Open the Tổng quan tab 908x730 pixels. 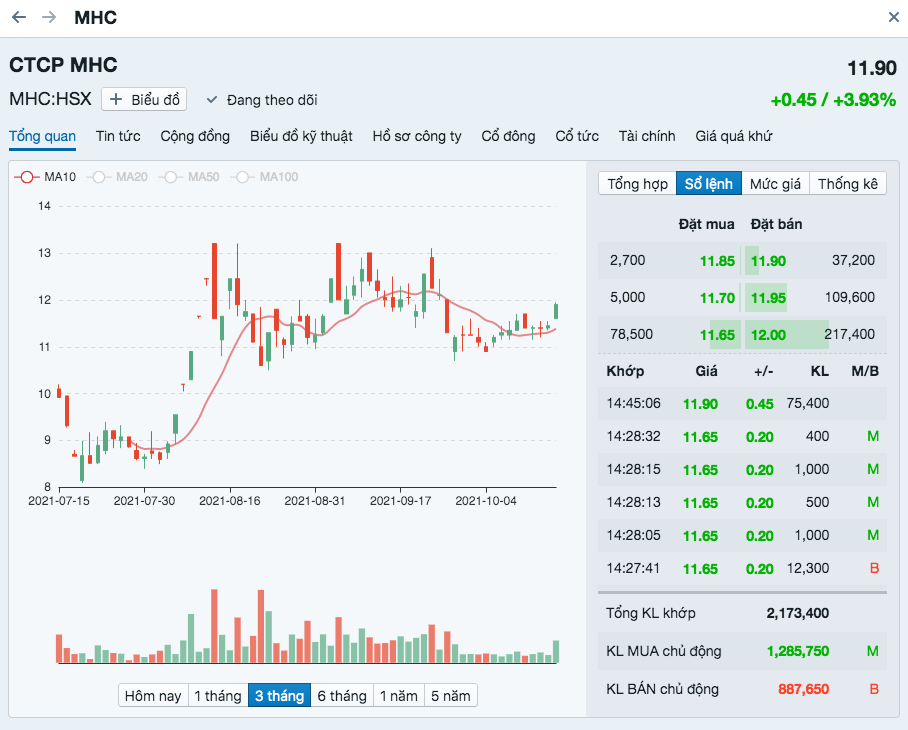click(x=42, y=136)
